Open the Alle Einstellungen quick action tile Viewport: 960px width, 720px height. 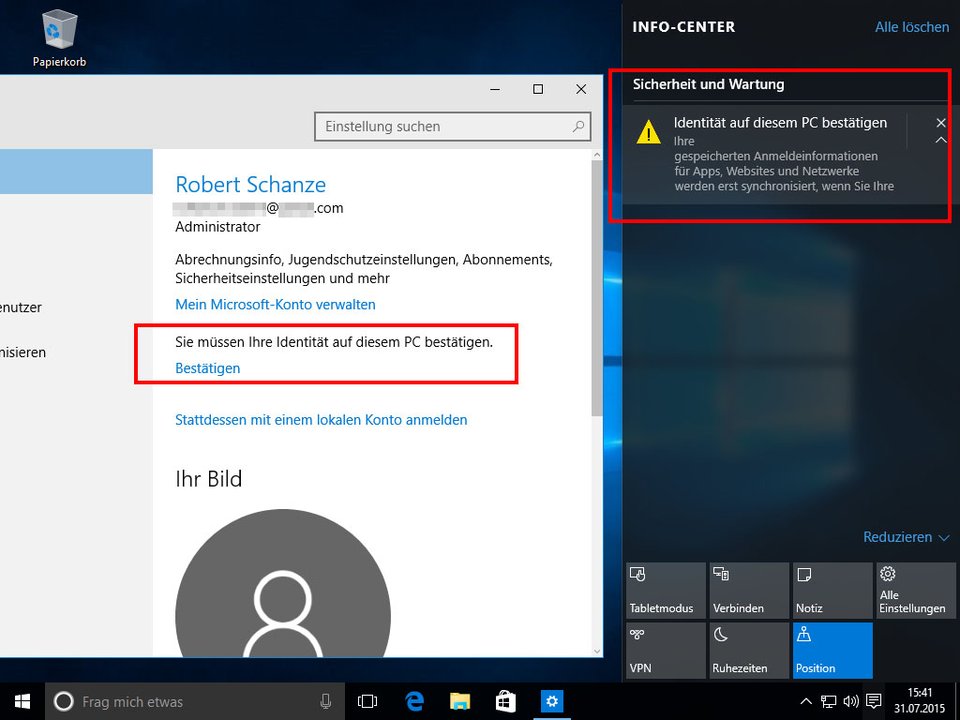point(915,589)
